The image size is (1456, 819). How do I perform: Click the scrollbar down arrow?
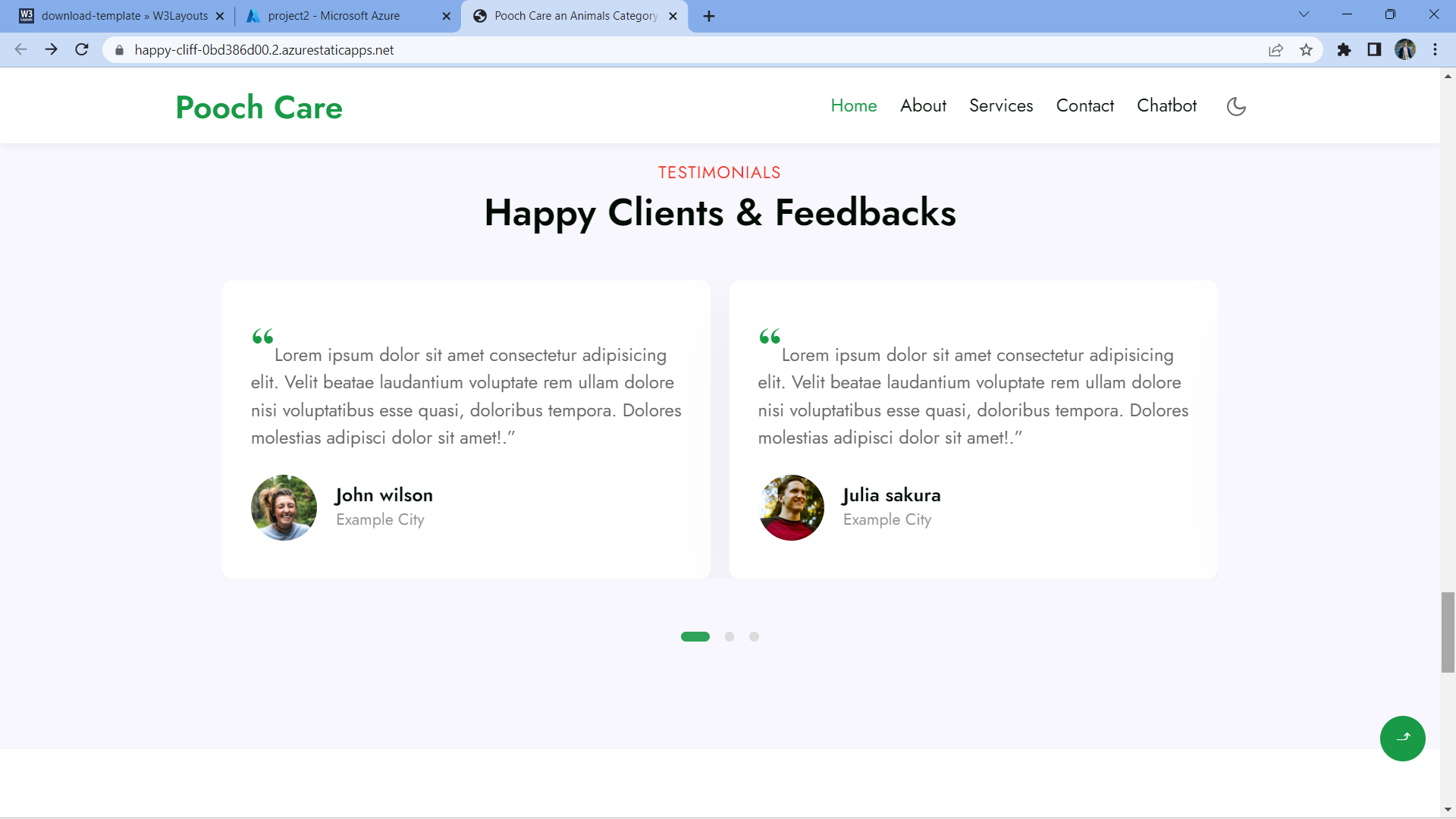[x=1448, y=810]
